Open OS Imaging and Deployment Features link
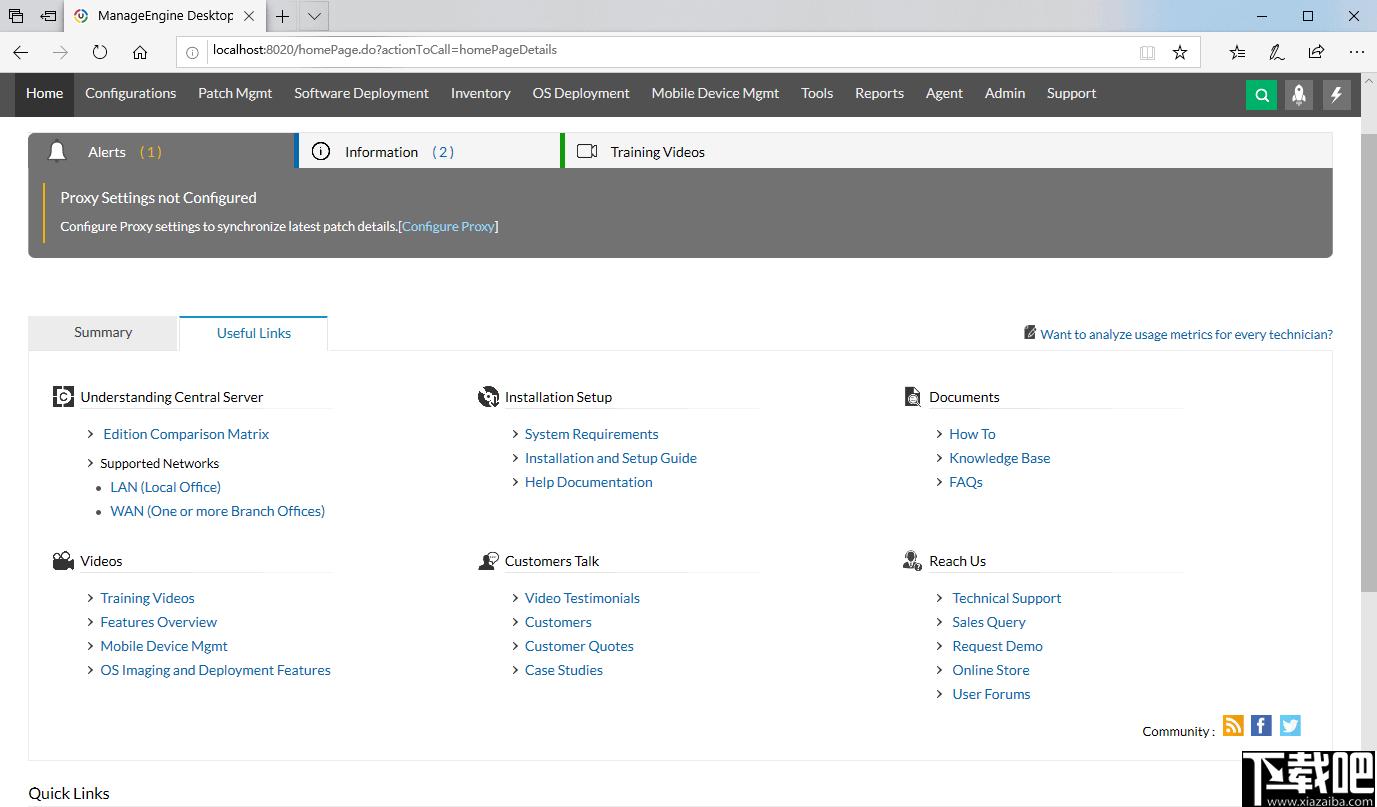The height and width of the screenshot is (807, 1377). coord(215,670)
